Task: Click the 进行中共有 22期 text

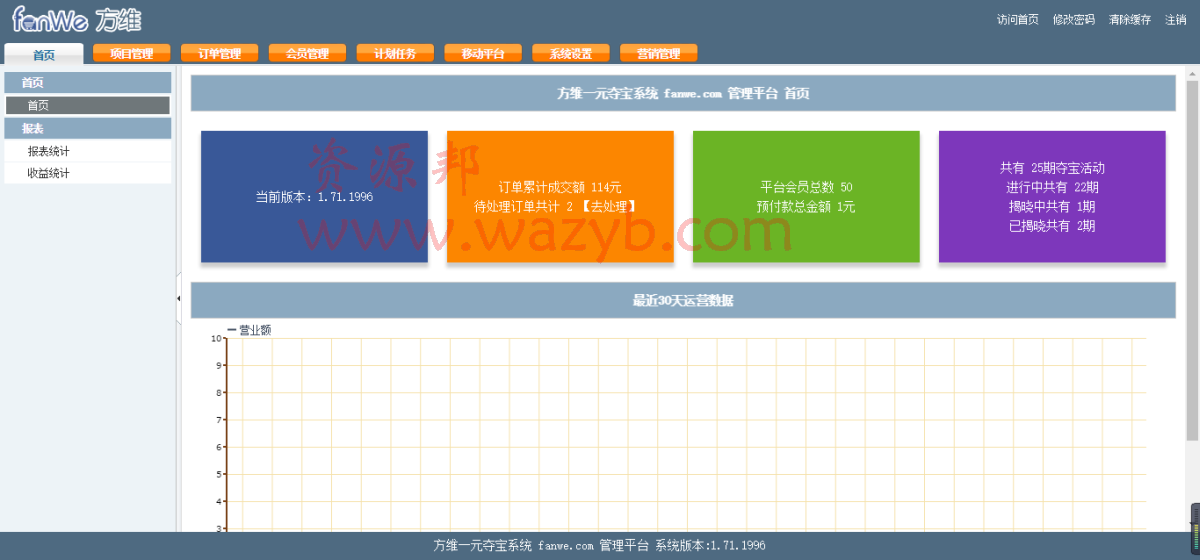Action: tap(1052, 187)
